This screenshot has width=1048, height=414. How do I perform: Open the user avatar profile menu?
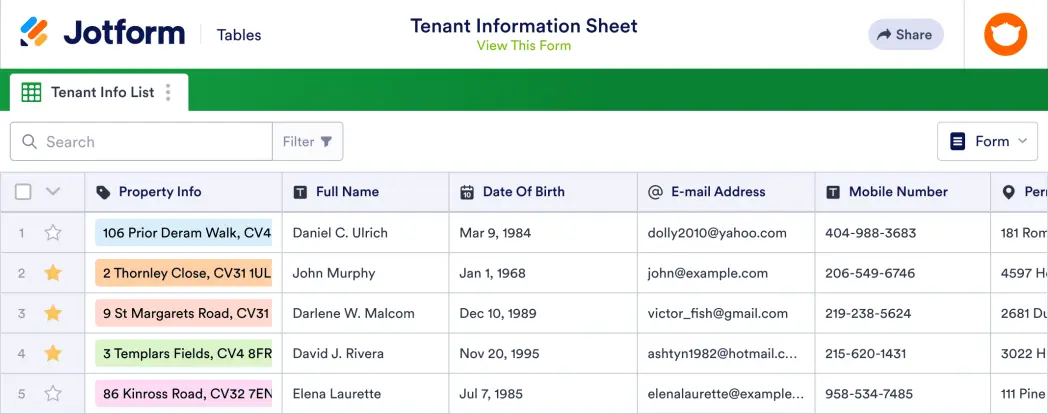pos(1005,34)
